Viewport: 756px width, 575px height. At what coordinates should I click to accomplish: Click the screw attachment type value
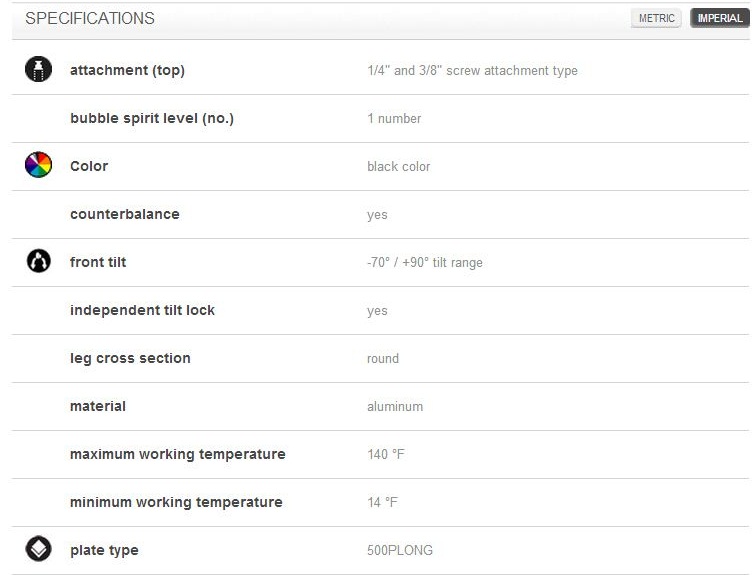click(x=472, y=70)
